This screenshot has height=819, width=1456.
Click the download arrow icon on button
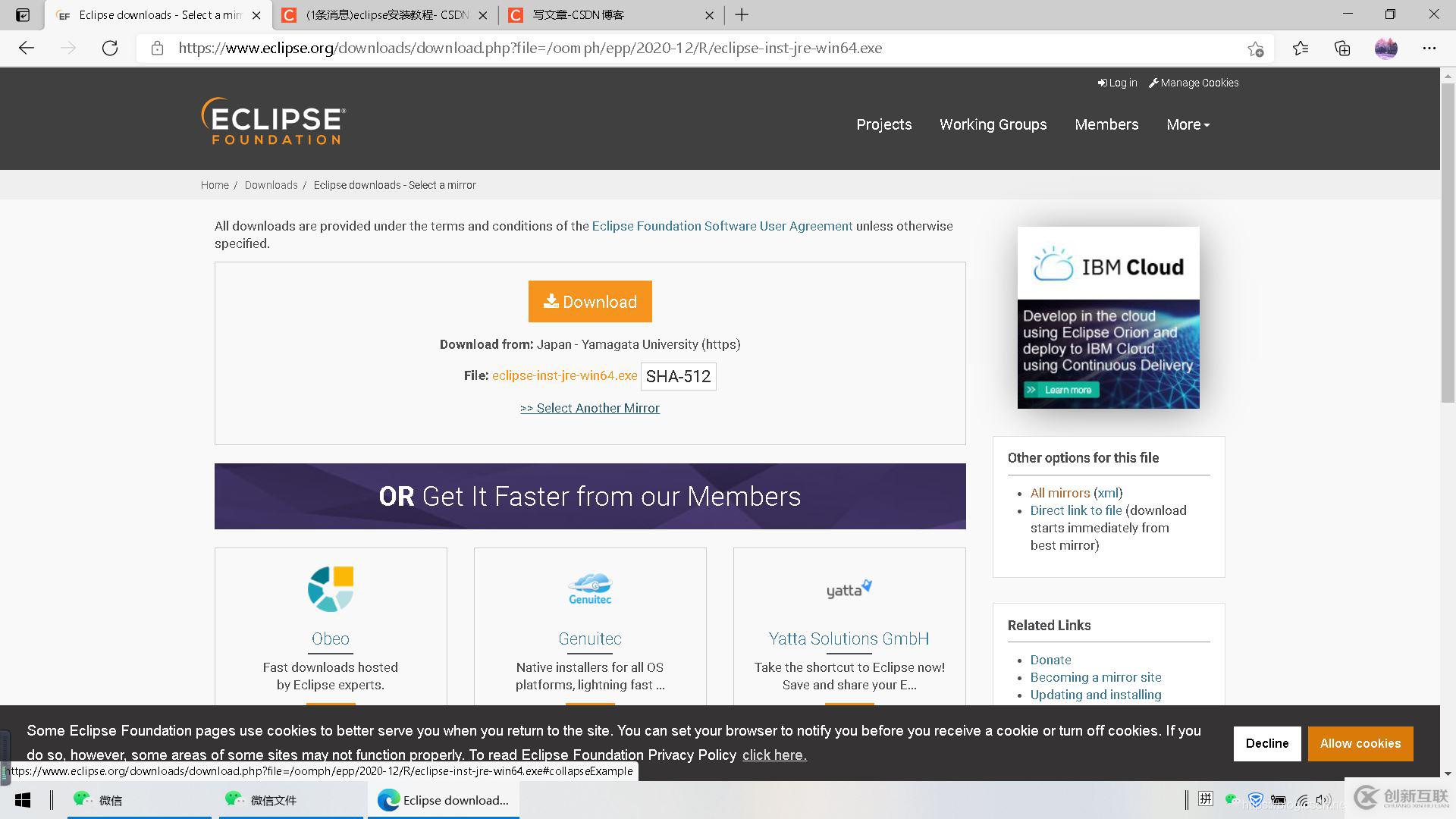click(x=551, y=301)
